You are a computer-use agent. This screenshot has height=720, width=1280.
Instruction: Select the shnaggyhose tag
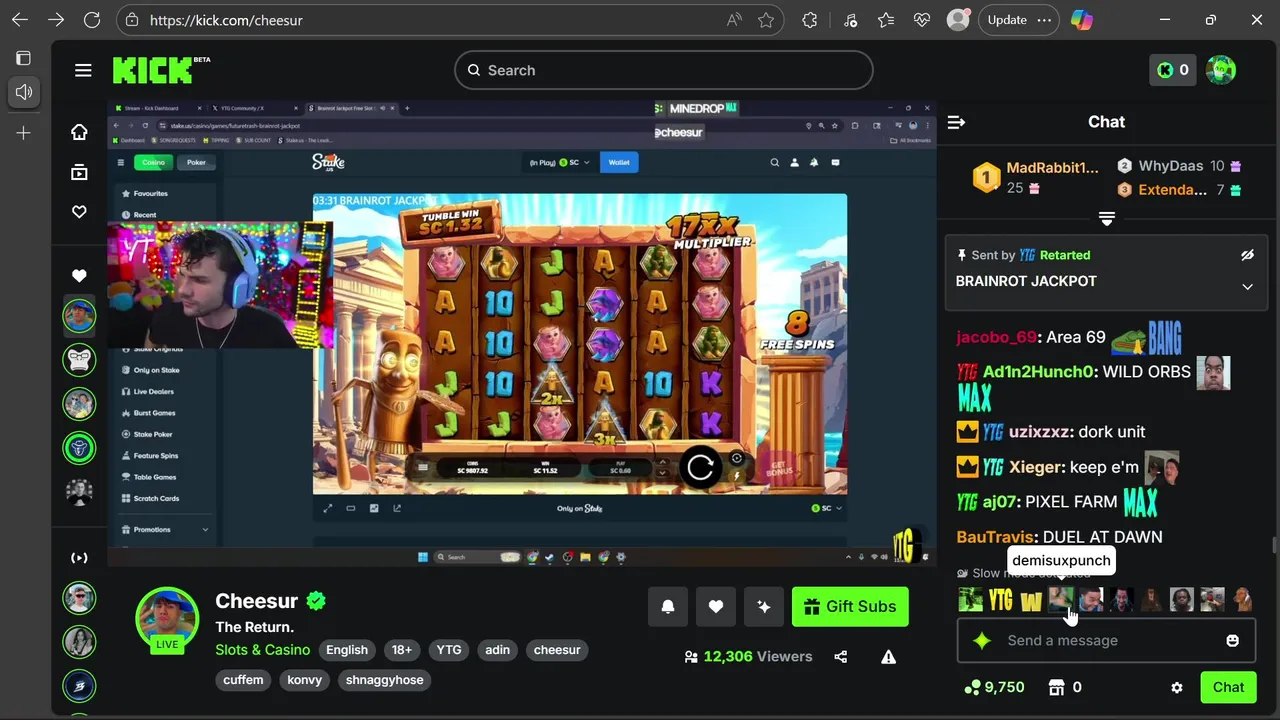(x=385, y=680)
